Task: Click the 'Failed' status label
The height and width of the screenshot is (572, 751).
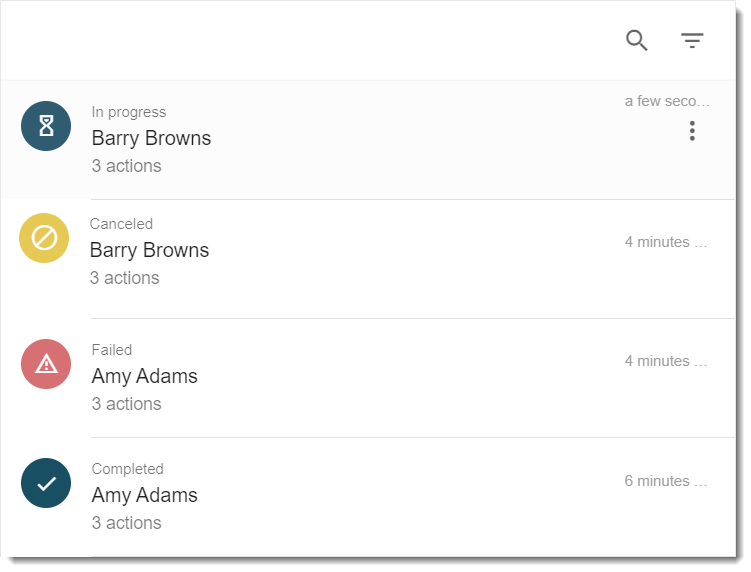Action: 112,350
